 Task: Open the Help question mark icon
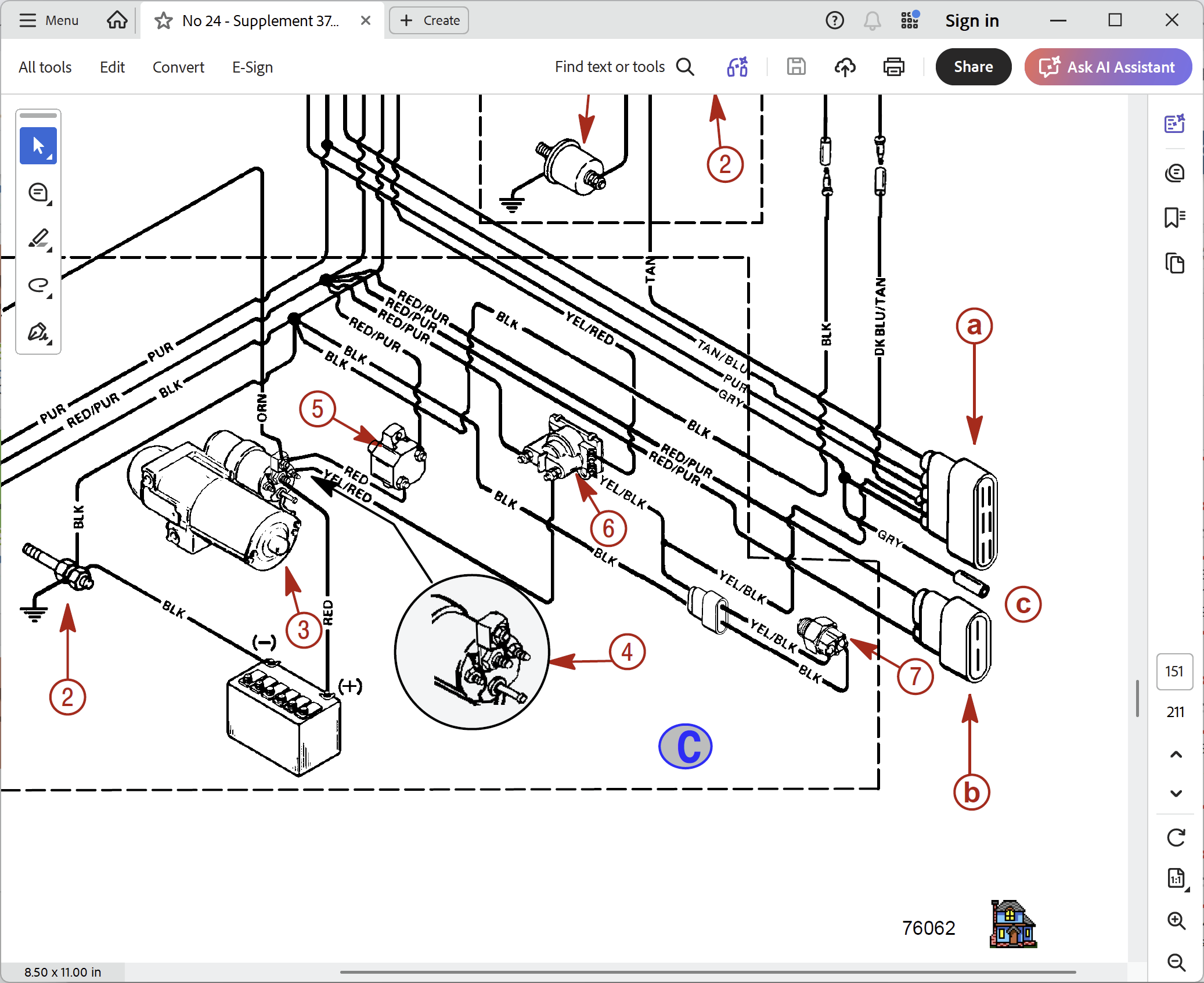[x=834, y=20]
